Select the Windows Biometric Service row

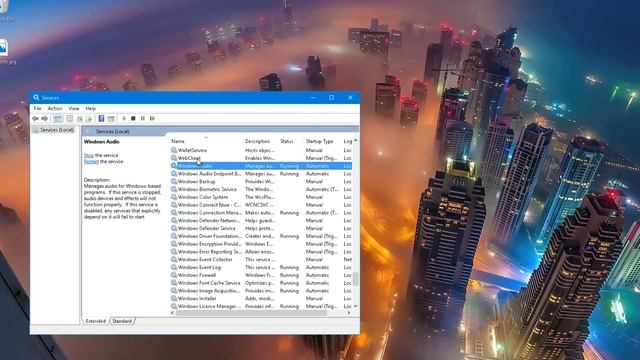(261, 189)
